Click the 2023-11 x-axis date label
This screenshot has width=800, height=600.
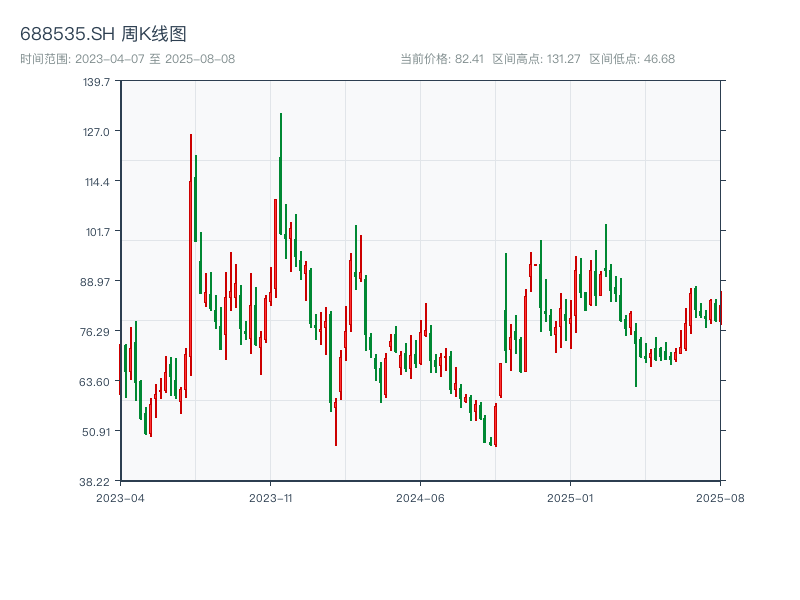click(x=270, y=497)
